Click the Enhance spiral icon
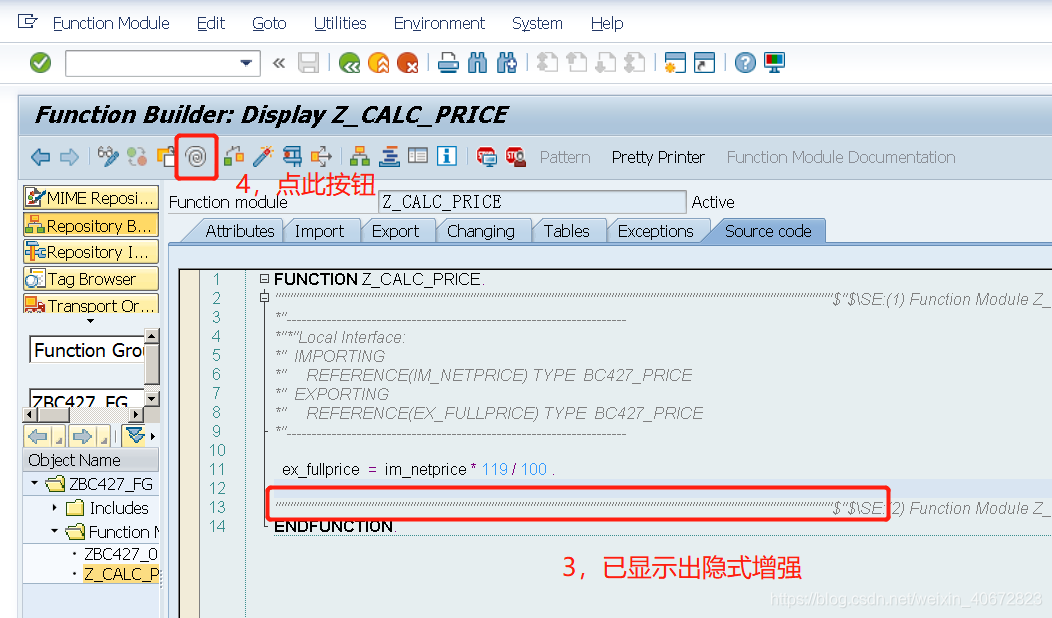This screenshot has width=1052, height=618. click(x=196, y=157)
